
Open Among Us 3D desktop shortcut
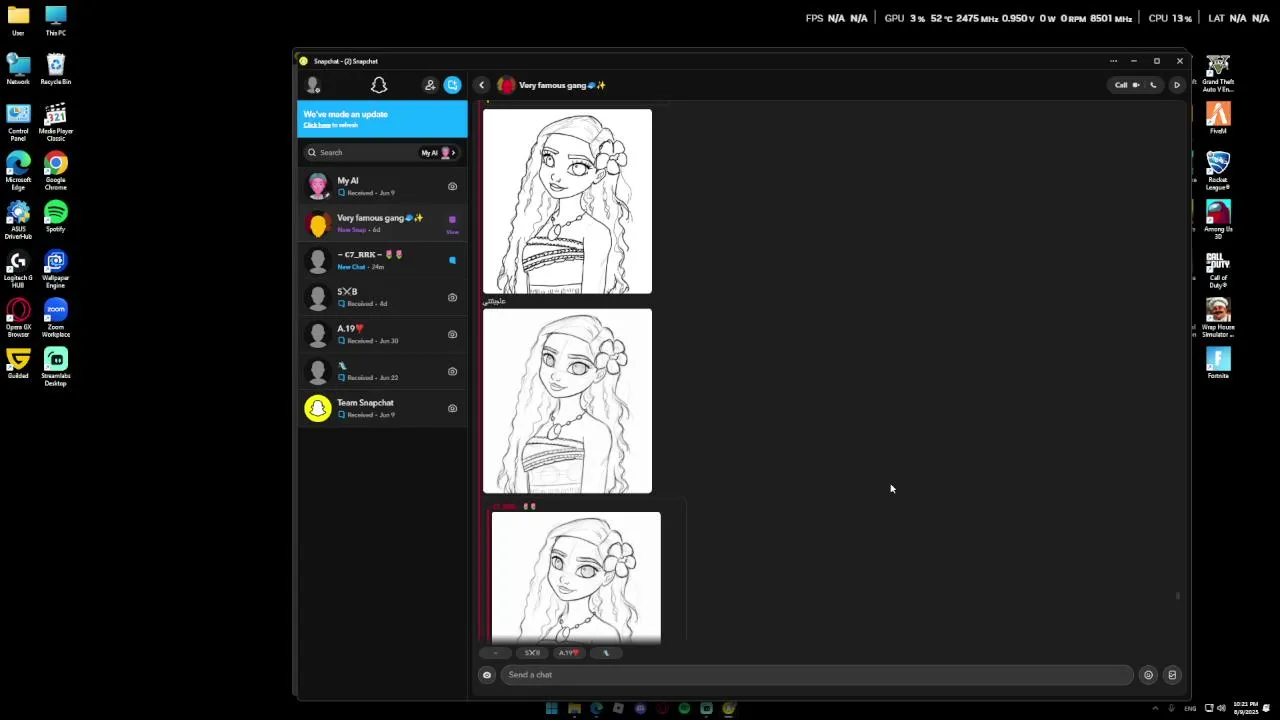tap(1218, 220)
